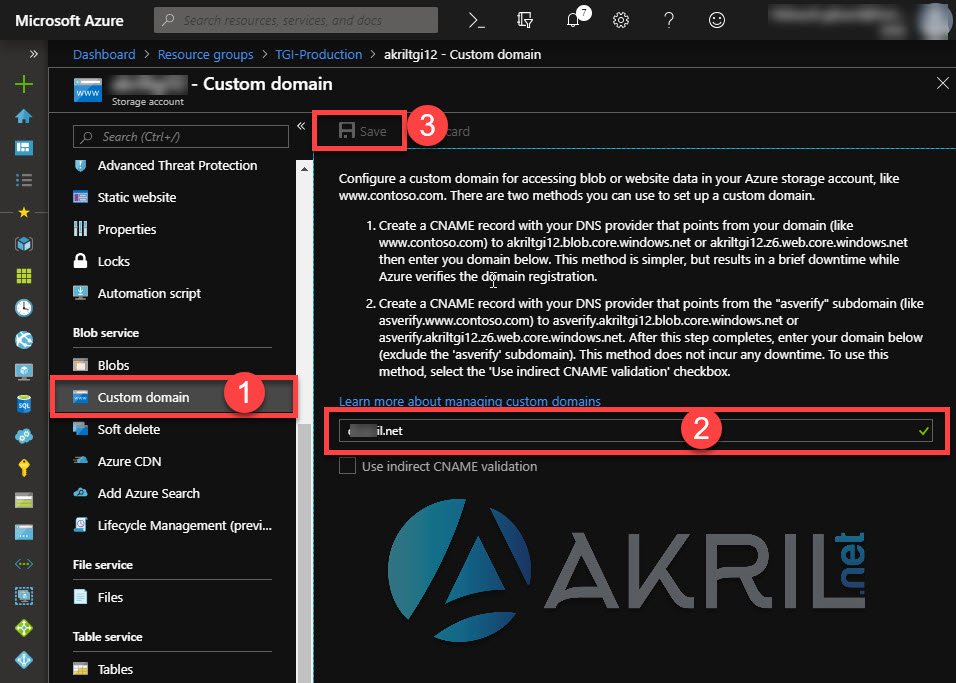Open Static website menu item
956x683 pixels.
coord(124,197)
